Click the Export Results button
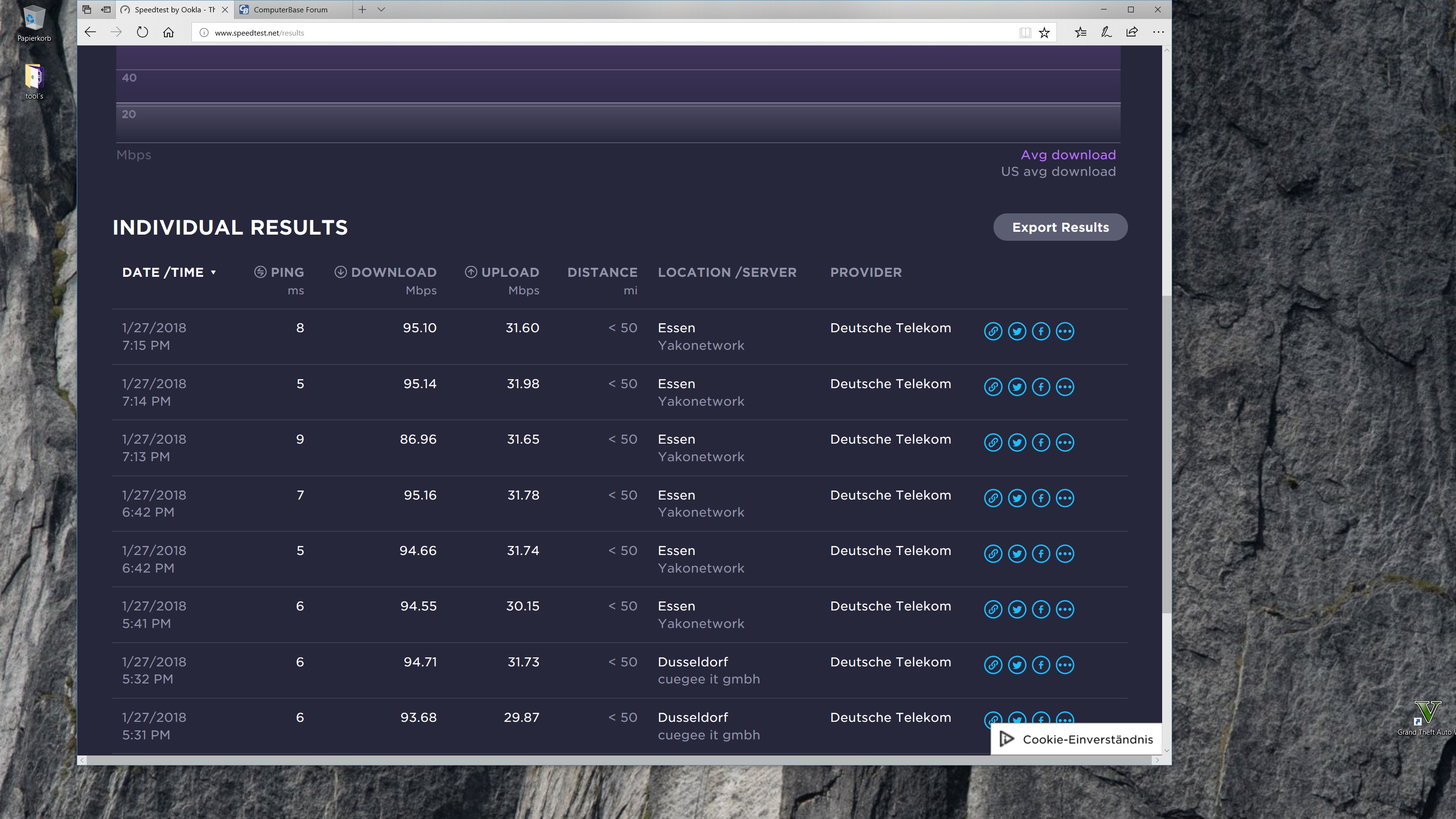 1060,227
